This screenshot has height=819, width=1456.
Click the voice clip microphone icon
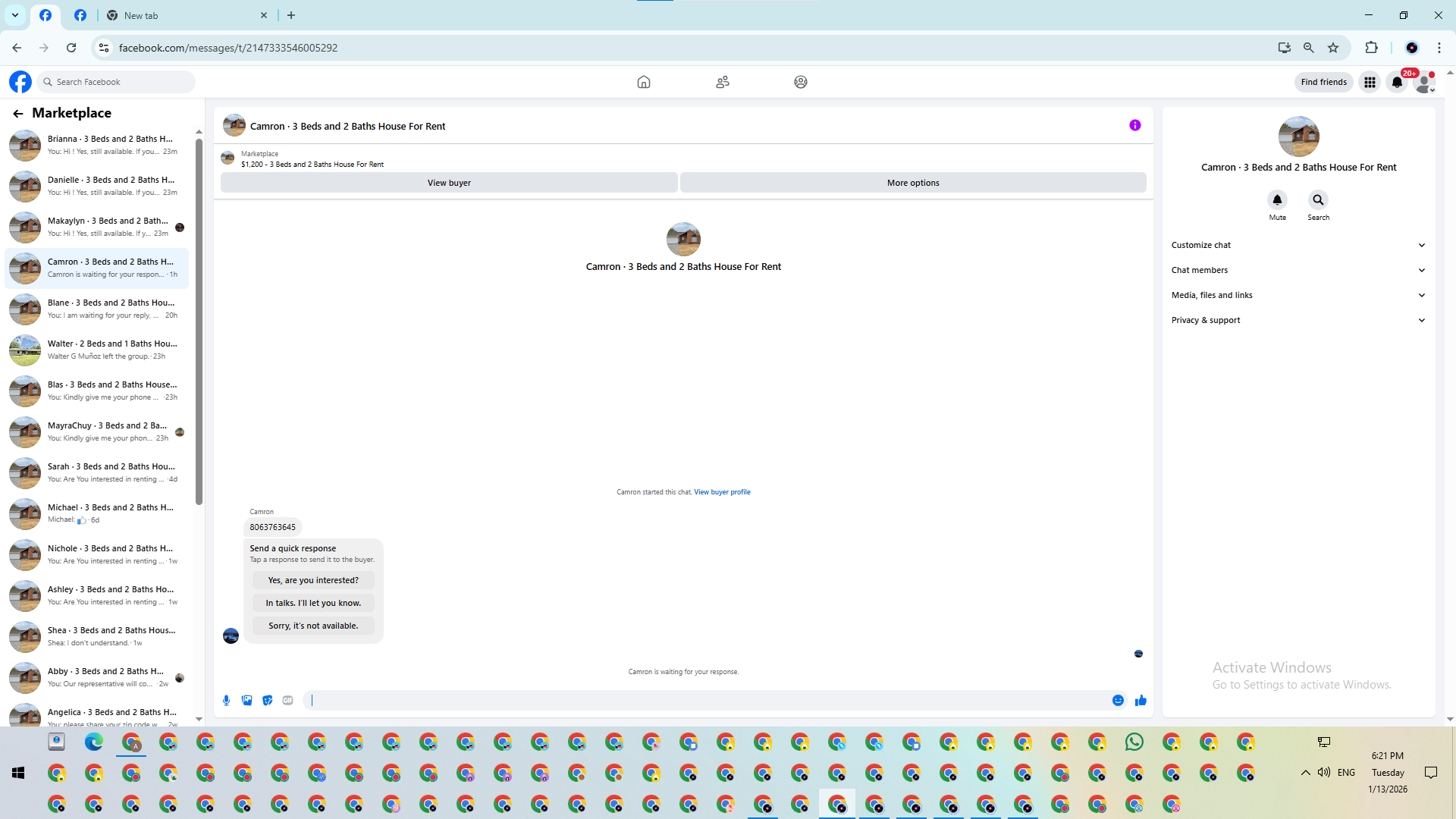tap(226, 701)
